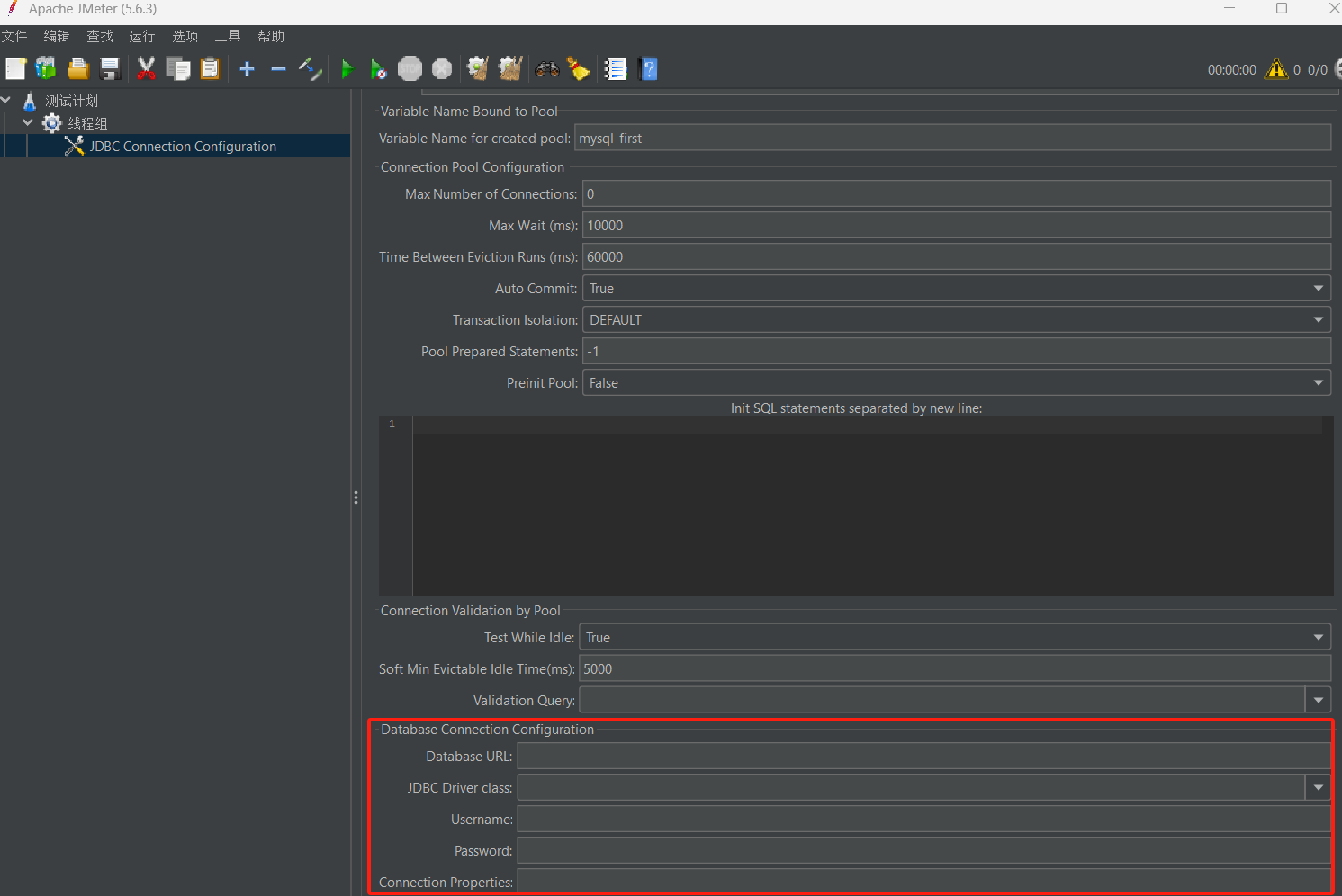Screen dimensions: 1342x896
Task: Paste from the clipboard icon
Action: 210,69
